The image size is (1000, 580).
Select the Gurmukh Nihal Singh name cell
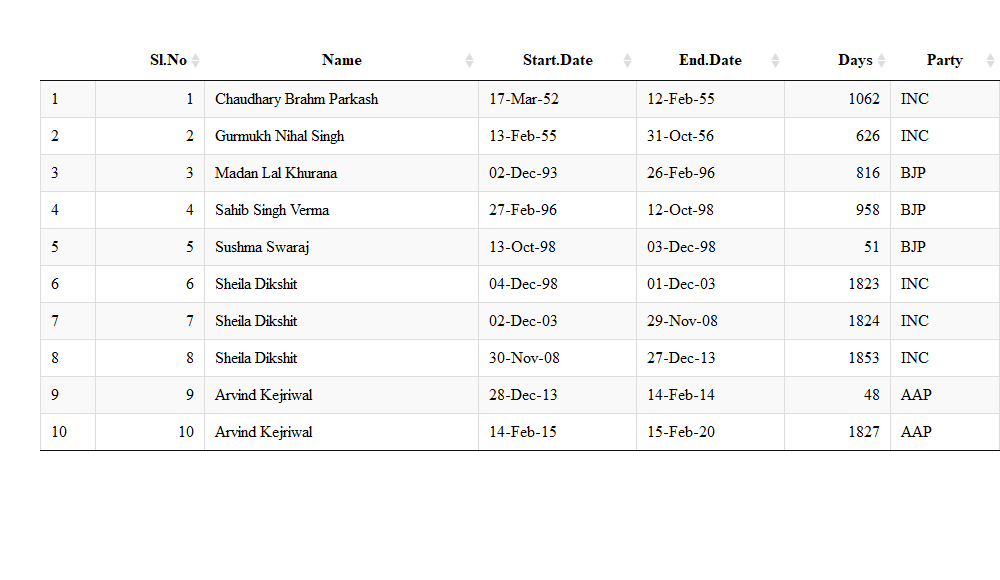pos(278,136)
